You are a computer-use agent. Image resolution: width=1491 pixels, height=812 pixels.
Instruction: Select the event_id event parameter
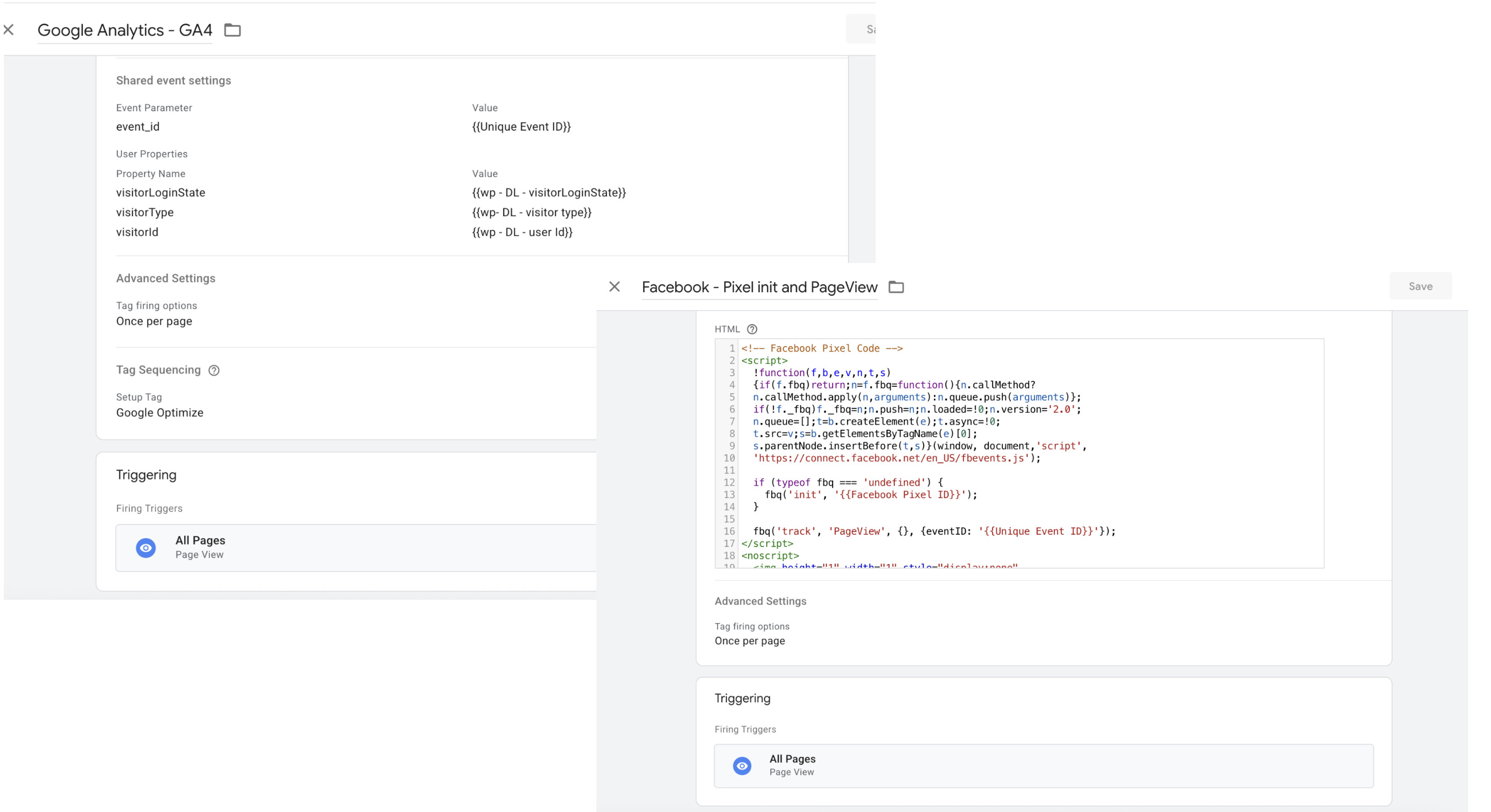coord(138,127)
